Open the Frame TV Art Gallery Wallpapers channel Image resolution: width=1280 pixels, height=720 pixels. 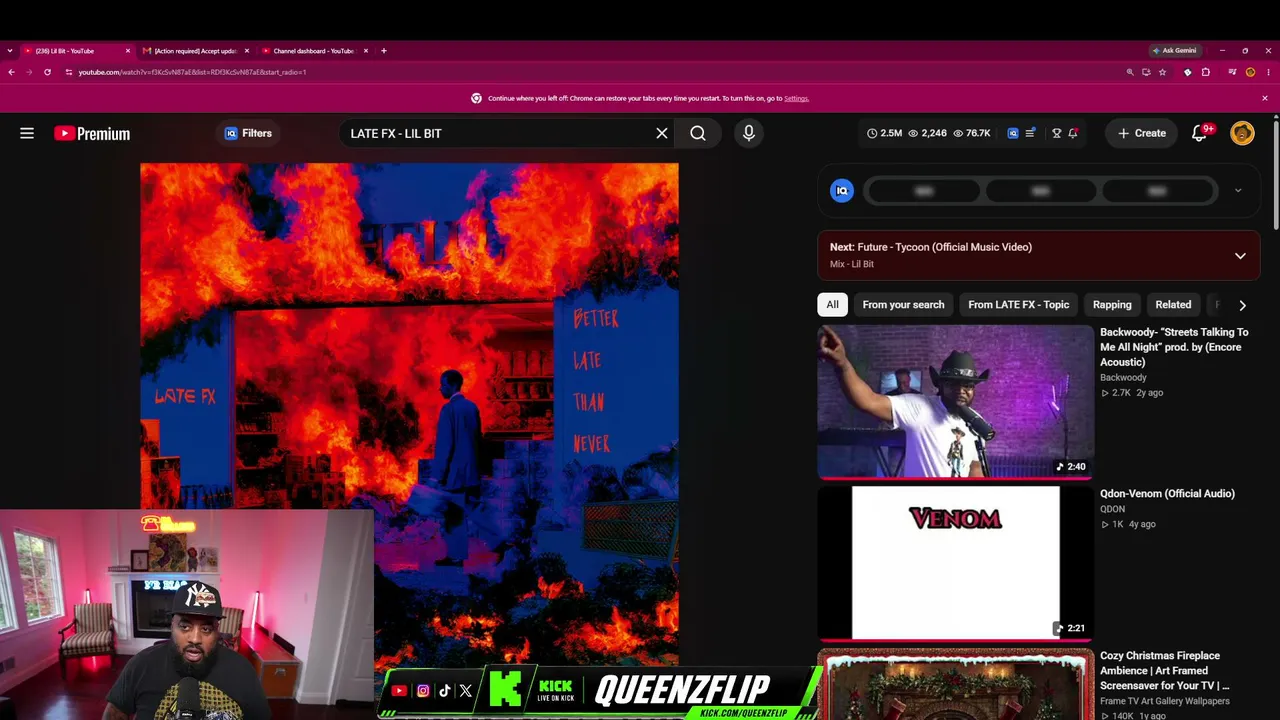click(1164, 701)
